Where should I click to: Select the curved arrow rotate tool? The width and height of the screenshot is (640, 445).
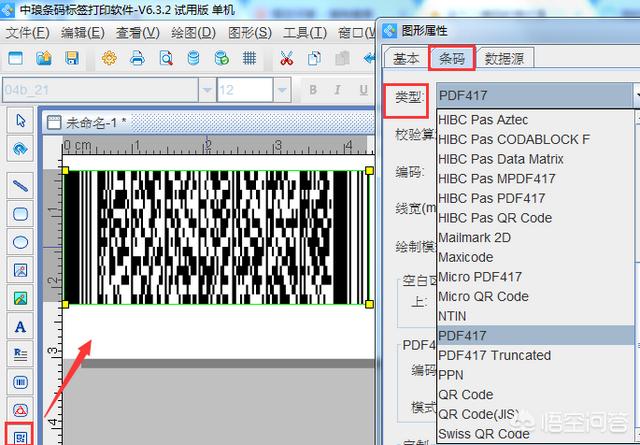click(20, 149)
